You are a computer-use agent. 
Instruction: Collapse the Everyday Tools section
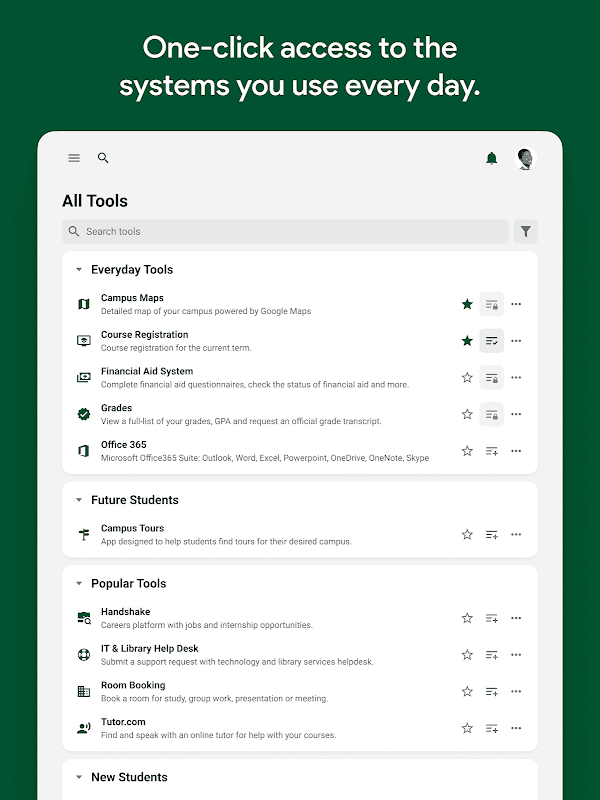point(79,269)
